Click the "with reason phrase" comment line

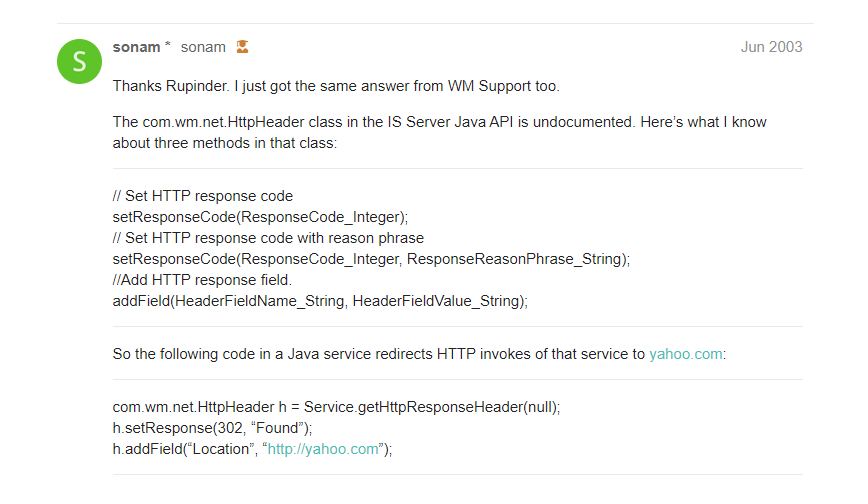(x=268, y=238)
